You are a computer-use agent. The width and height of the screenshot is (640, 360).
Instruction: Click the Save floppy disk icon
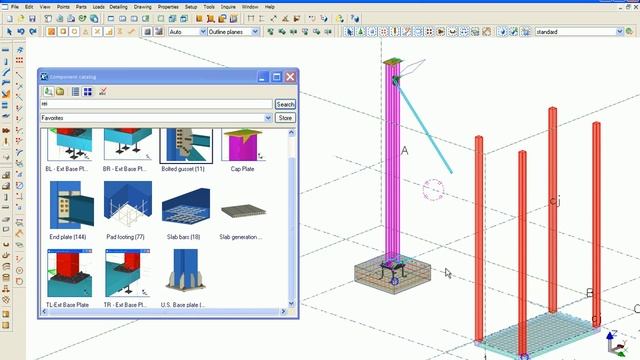pyautogui.click(x=32, y=19)
